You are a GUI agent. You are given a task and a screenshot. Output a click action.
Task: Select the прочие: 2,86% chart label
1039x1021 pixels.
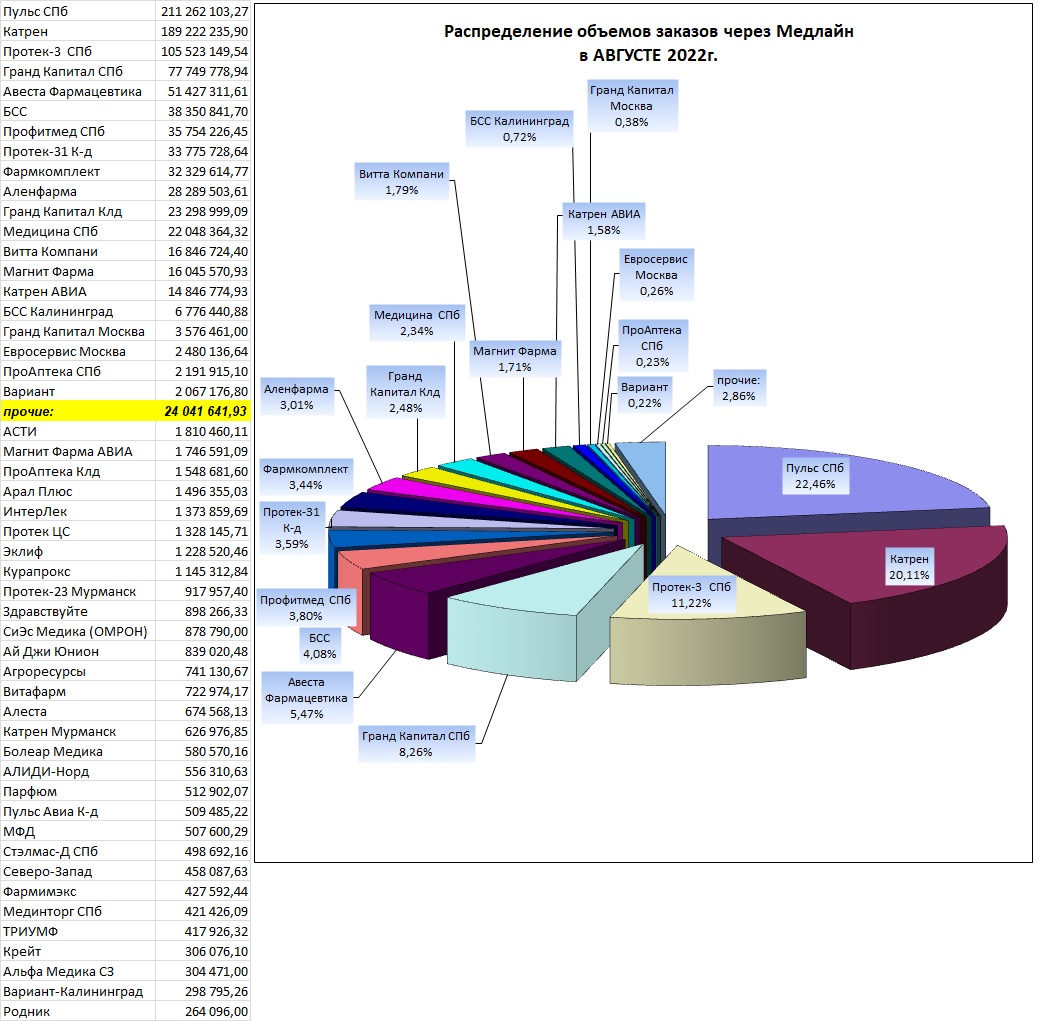(x=739, y=388)
